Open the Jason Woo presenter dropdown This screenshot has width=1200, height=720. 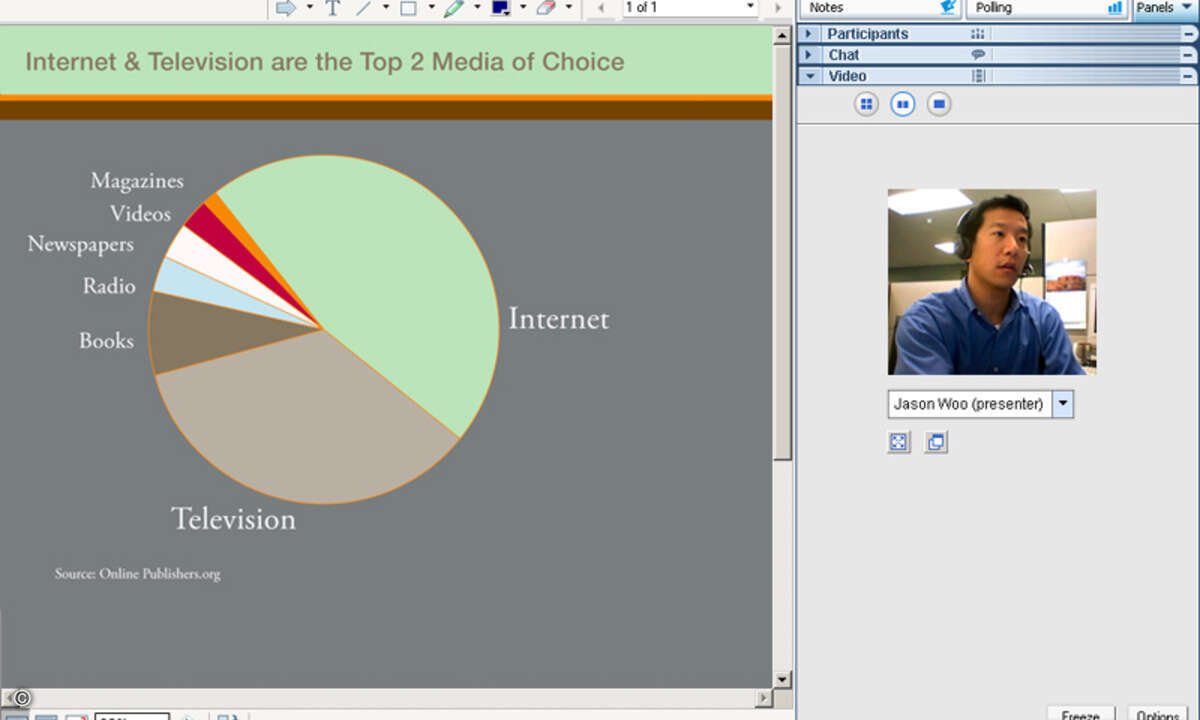1063,404
